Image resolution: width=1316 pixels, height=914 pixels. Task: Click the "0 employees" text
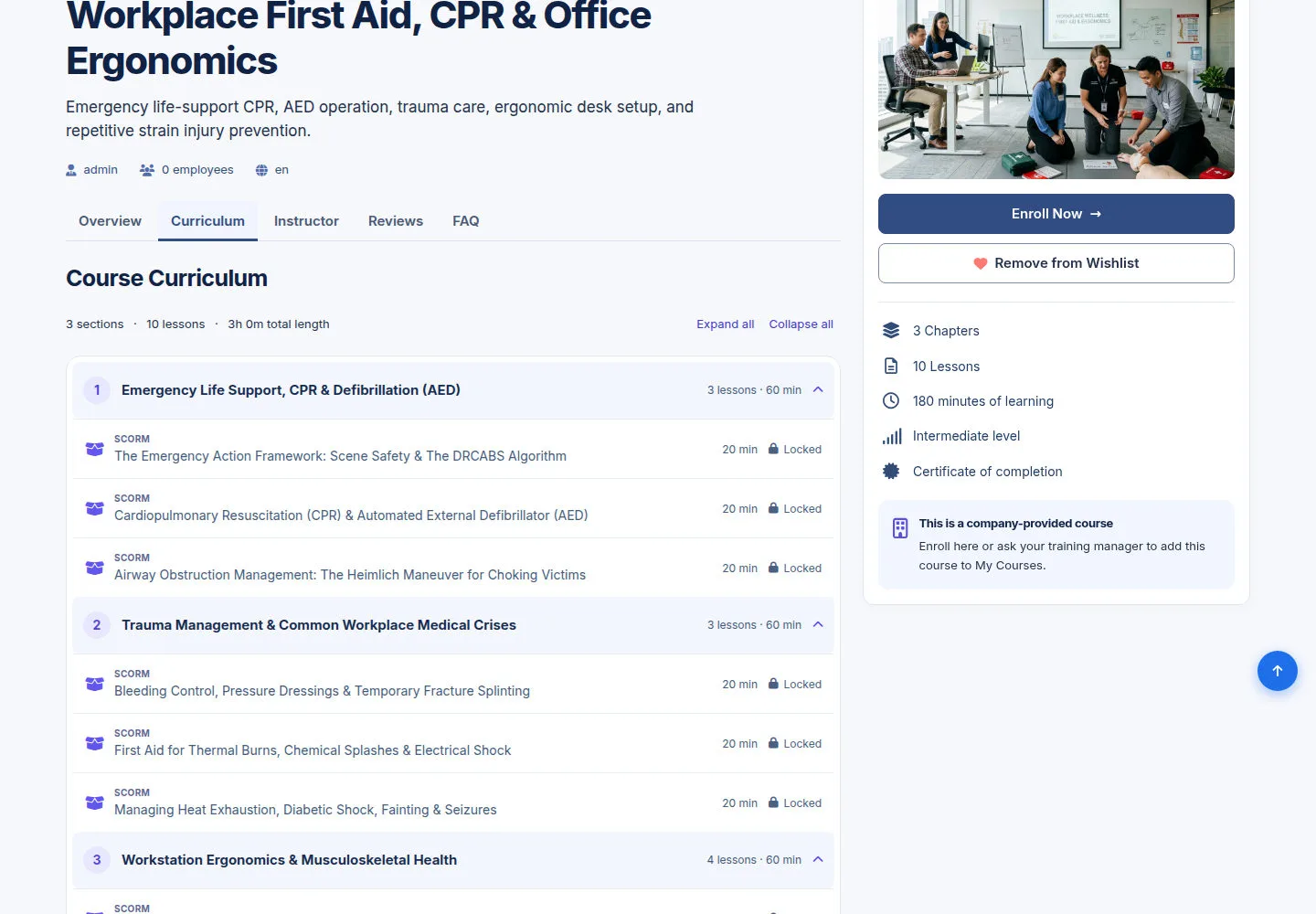click(x=197, y=170)
